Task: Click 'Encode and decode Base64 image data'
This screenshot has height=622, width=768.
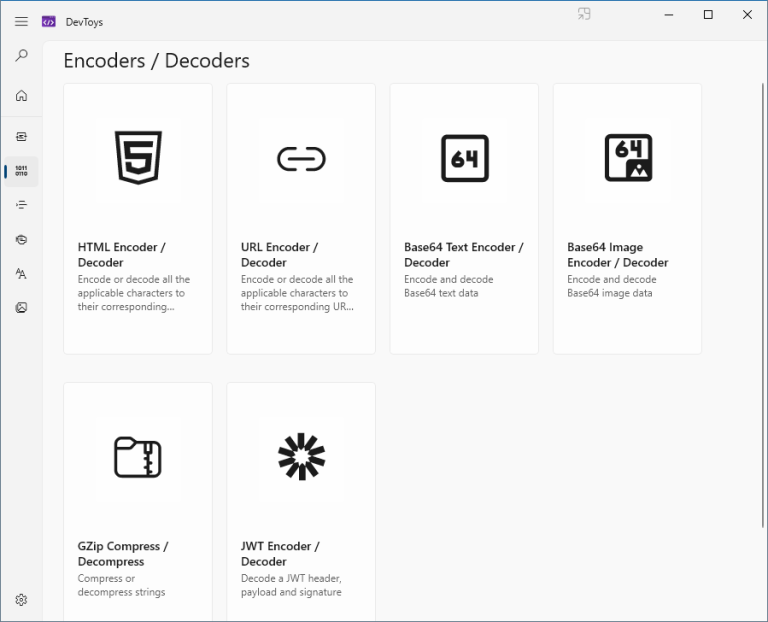Action: pos(612,286)
